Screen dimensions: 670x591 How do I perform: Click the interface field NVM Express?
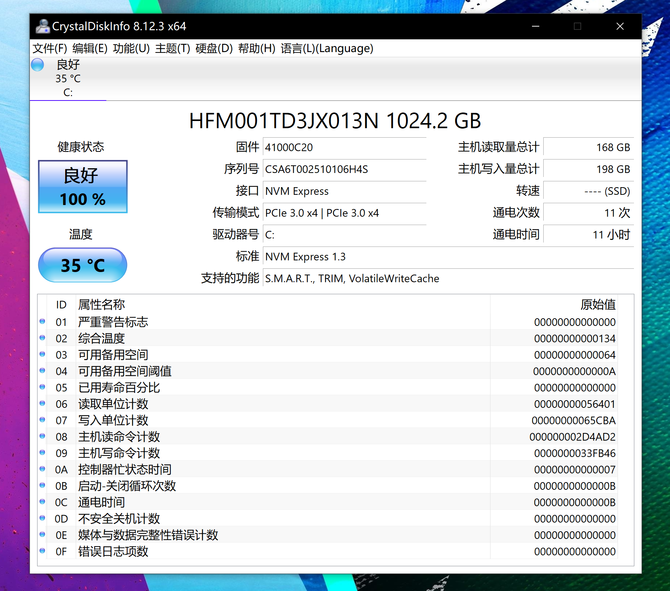click(x=344, y=191)
